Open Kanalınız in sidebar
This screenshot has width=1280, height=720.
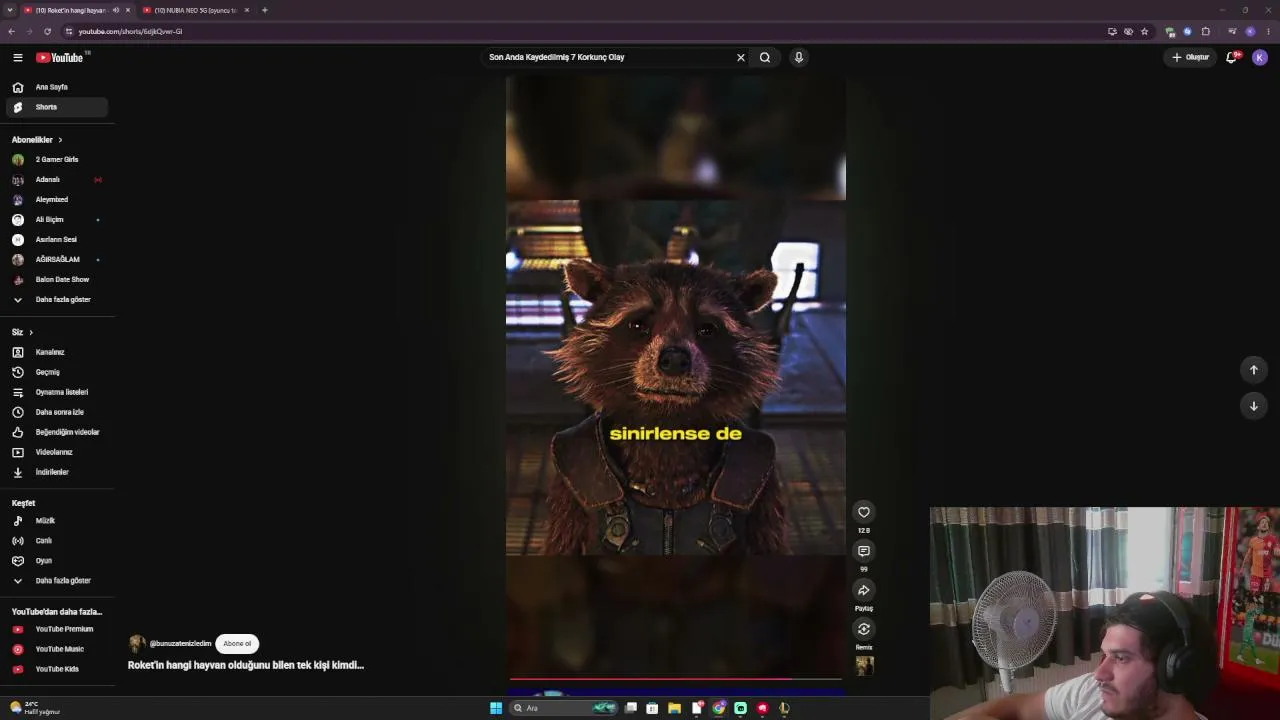[x=56, y=352]
